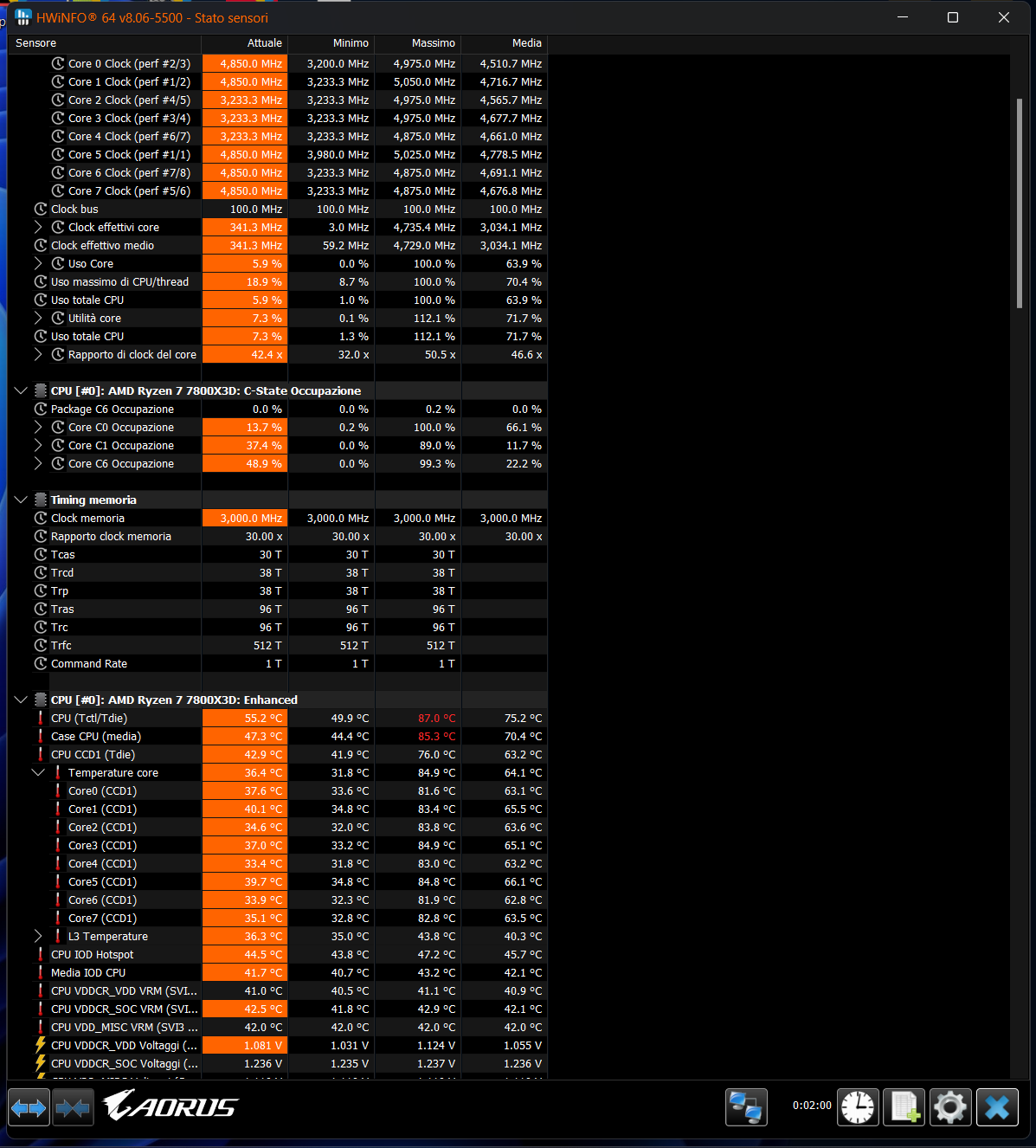Expand the Uso Core row

pyautogui.click(x=38, y=263)
